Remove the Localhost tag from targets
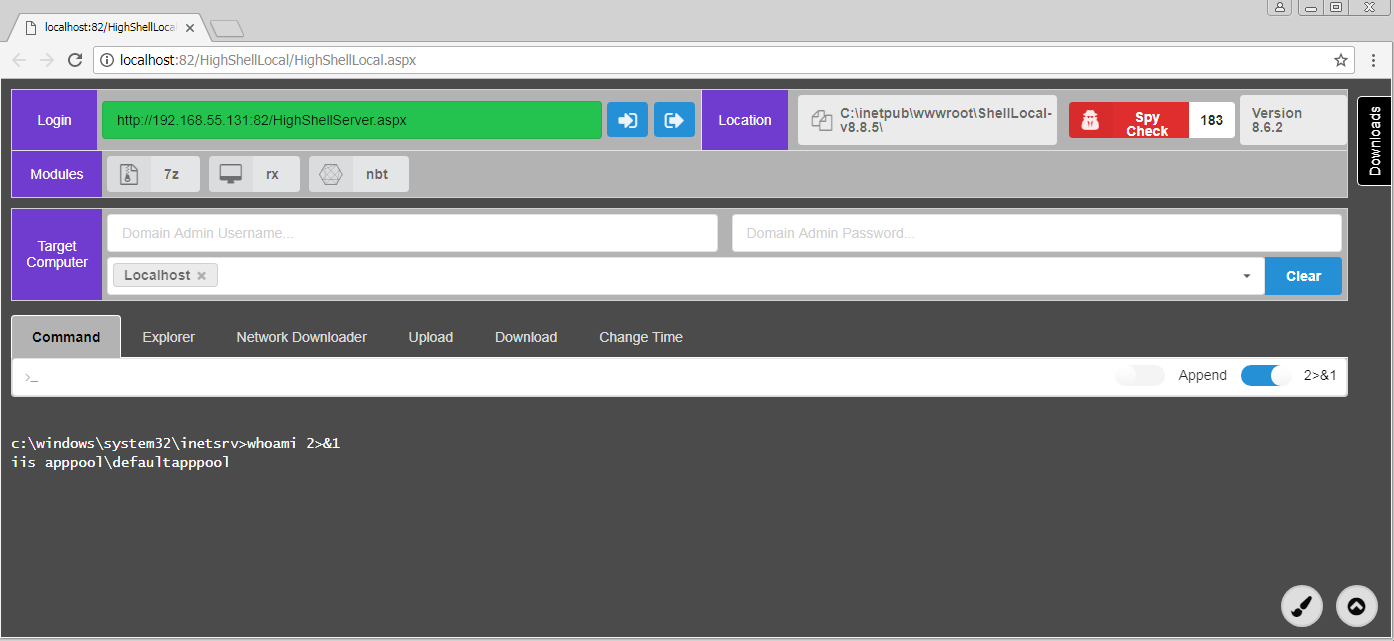The width and height of the screenshot is (1394, 641). 202,276
